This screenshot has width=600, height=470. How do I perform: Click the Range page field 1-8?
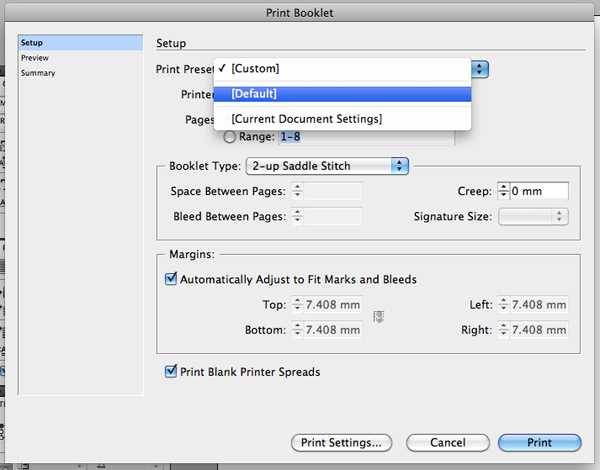[x=367, y=137]
